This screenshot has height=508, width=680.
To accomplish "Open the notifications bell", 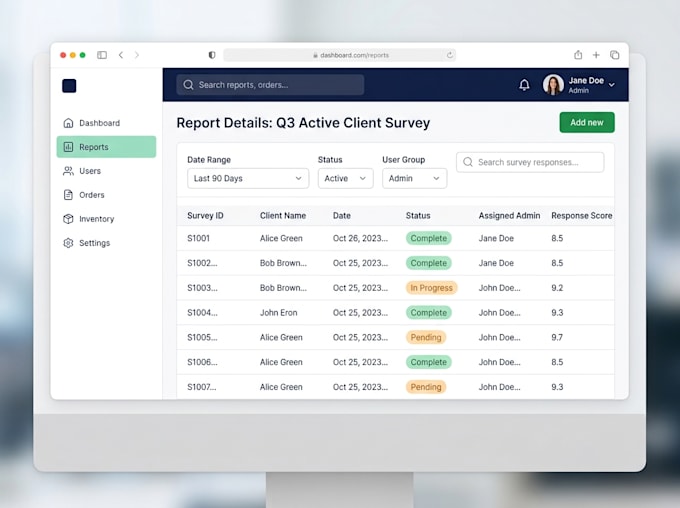I will [524, 85].
